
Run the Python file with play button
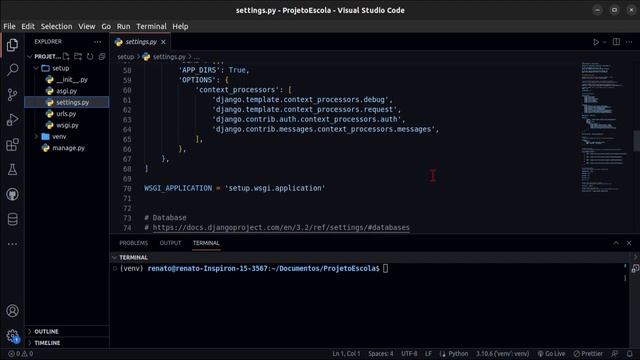tap(596, 42)
